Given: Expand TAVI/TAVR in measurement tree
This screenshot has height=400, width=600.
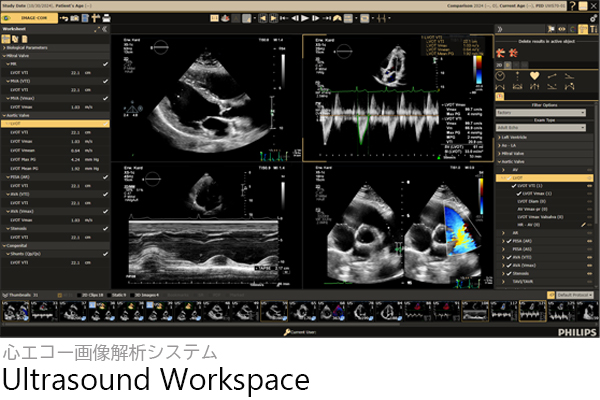Looking at the screenshot, I should (504, 282).
